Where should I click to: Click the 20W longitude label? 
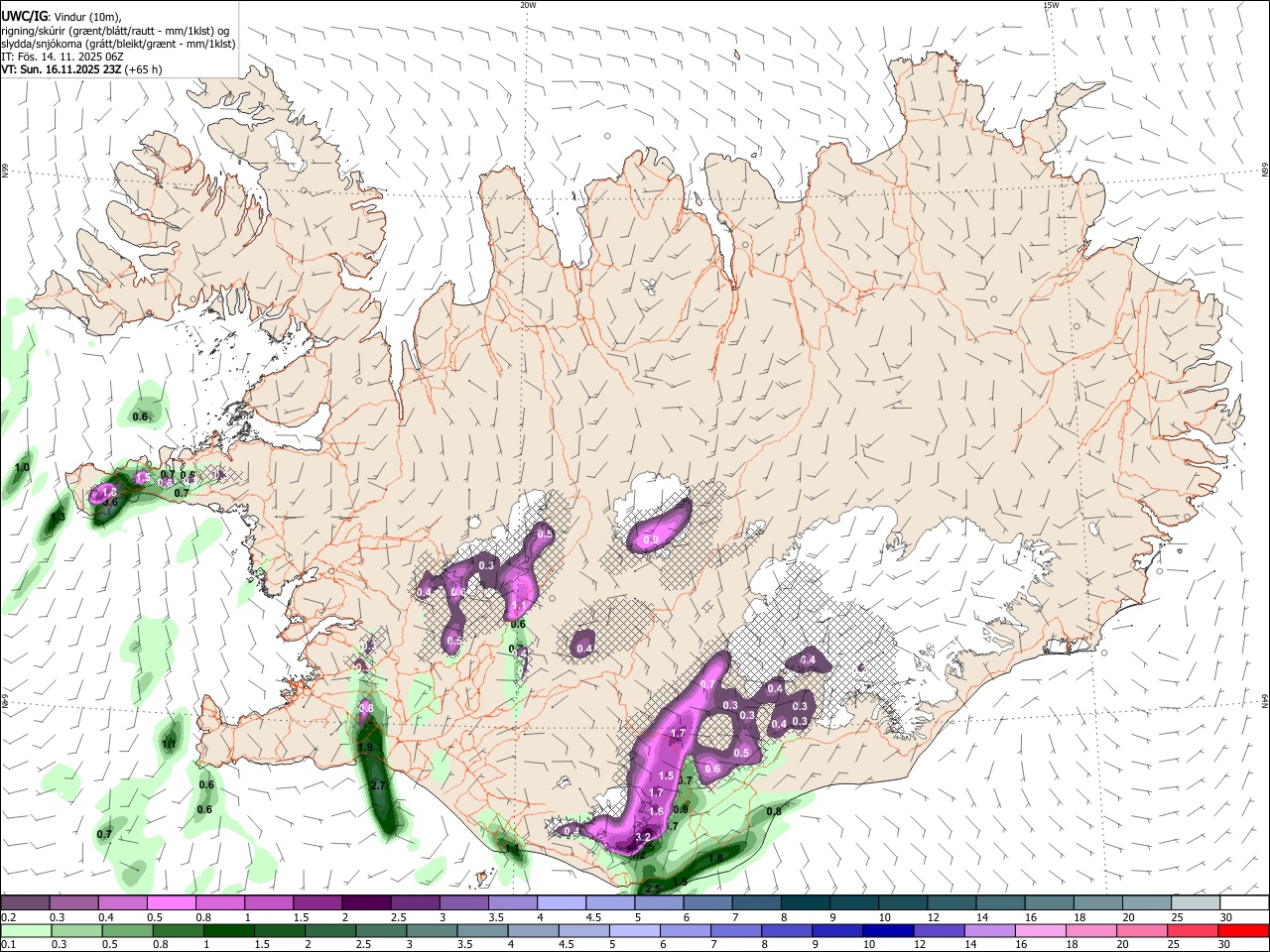pyautogui.click(x=528, y=5)
